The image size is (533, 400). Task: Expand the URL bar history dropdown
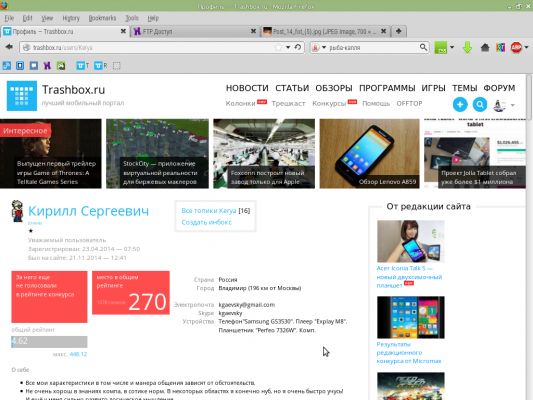click(x=288, y=47)
